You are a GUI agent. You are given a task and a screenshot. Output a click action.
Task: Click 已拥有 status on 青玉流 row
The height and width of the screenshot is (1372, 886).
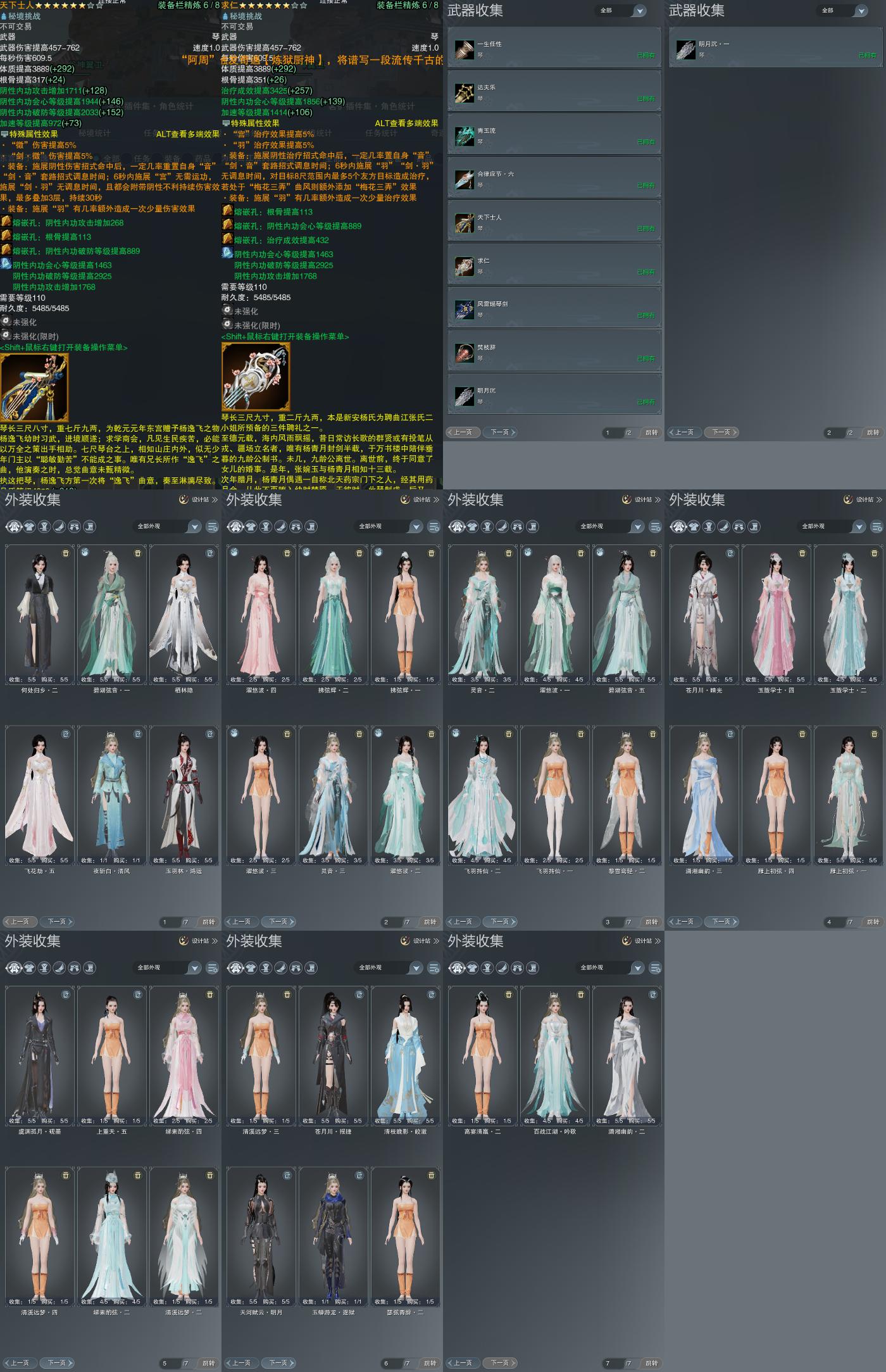pyautogui.click(x=646, y=142)
